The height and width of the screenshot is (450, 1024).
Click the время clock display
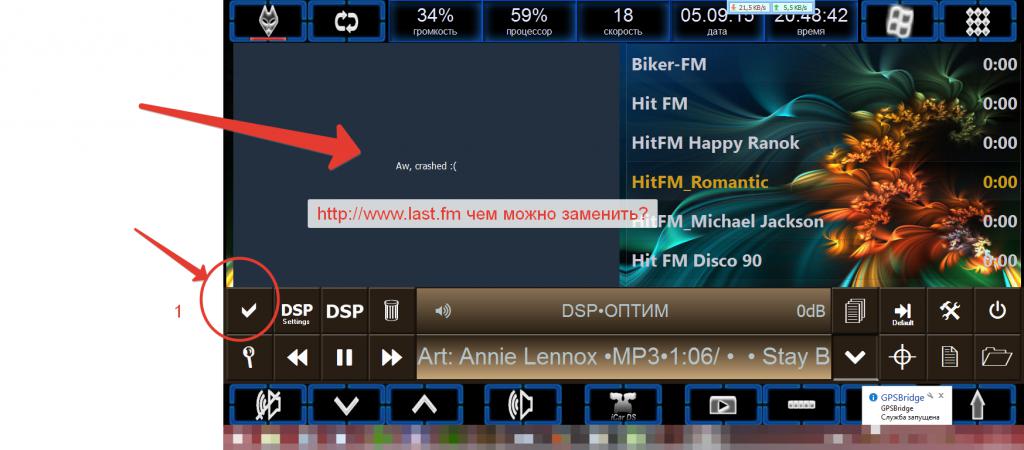[x=810, y=21]
